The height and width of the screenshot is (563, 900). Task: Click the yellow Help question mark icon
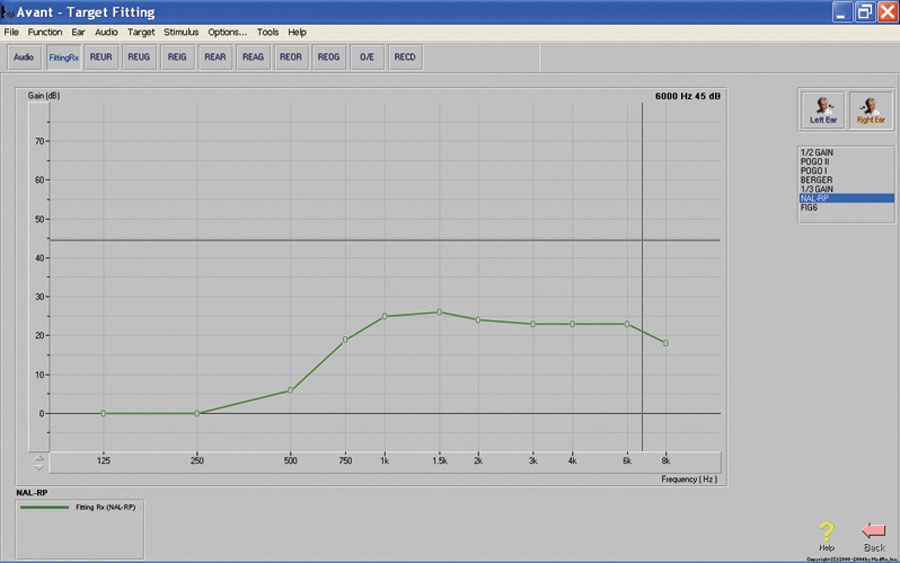point(826,533)
